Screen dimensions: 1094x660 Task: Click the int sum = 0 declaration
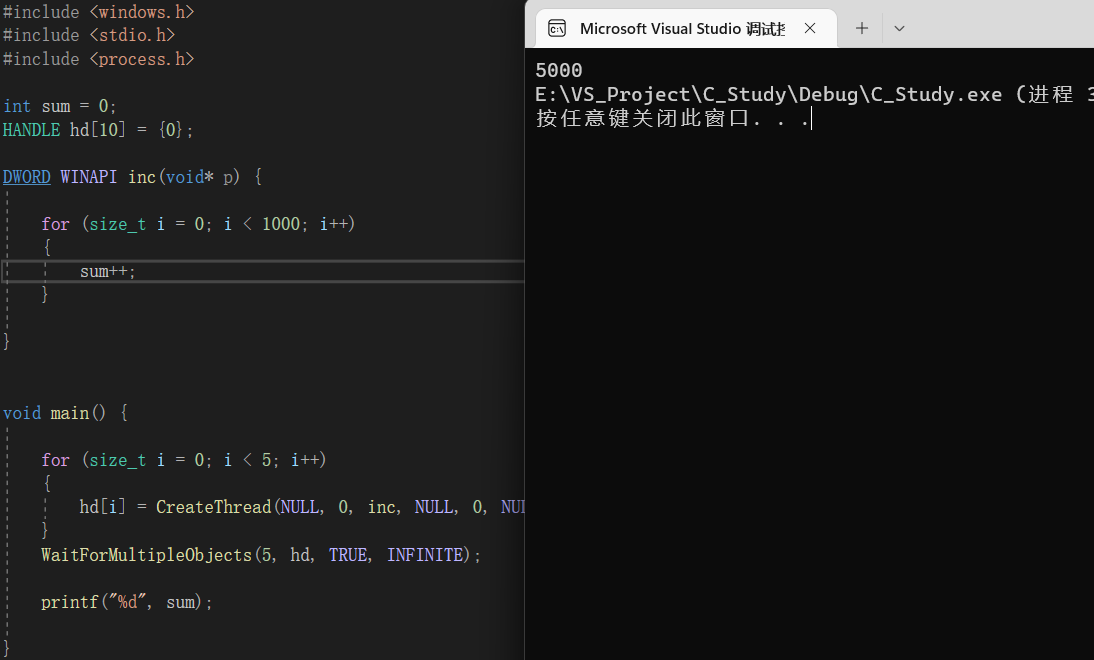coord(55,105)
